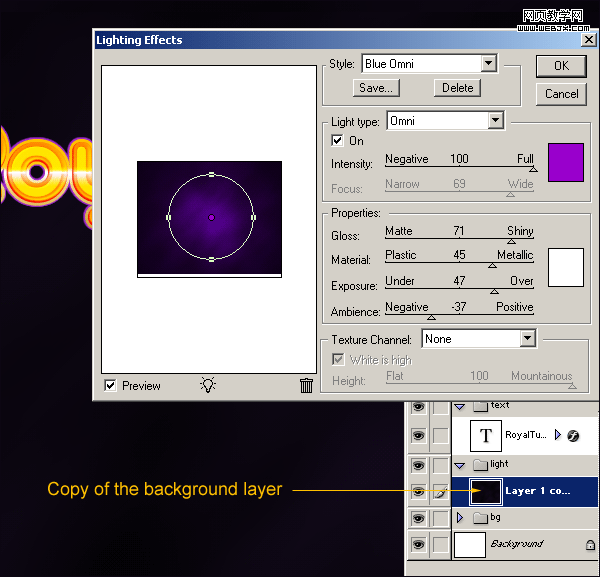Click the Focus slider handle

(510, 194)
